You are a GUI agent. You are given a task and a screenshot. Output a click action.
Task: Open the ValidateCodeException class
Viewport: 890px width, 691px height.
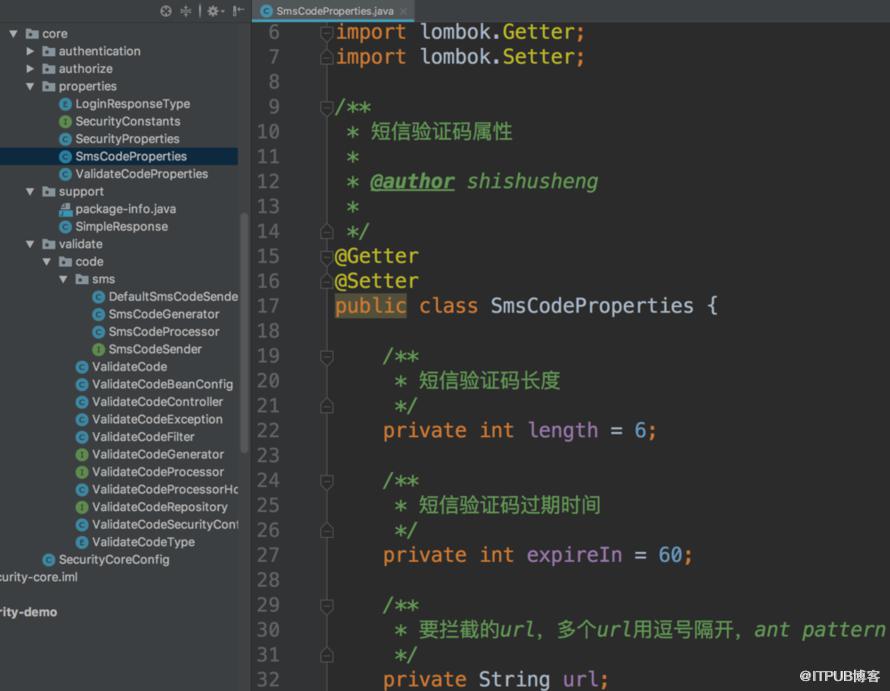(157, 420)
